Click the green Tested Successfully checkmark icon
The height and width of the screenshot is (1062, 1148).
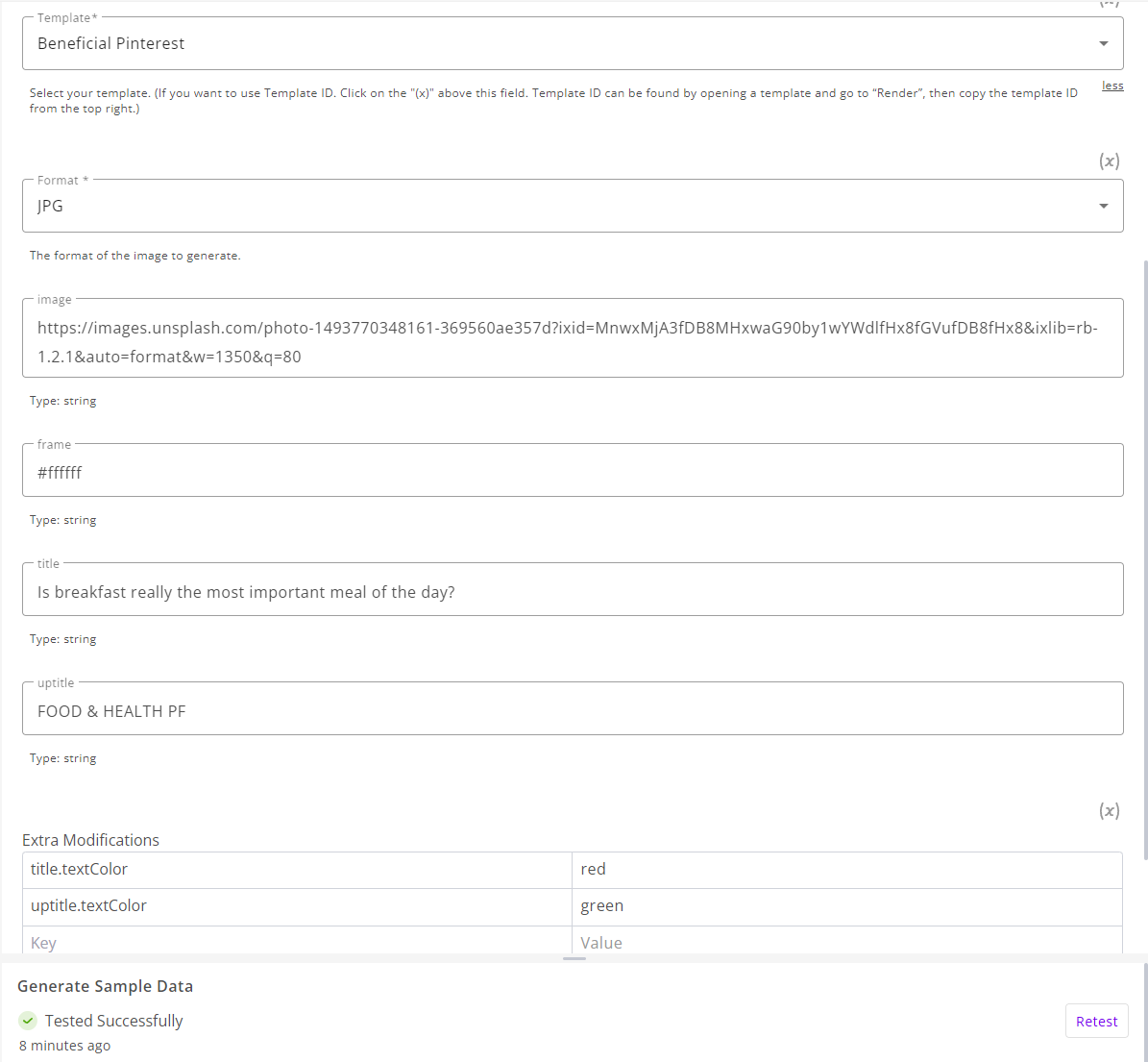28,1021
